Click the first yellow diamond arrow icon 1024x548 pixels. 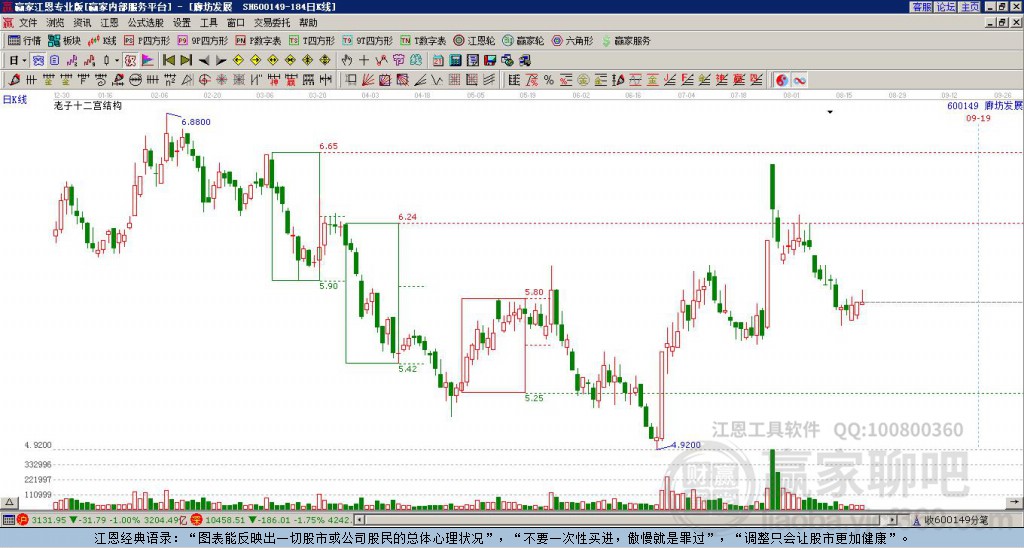point(238,61)
